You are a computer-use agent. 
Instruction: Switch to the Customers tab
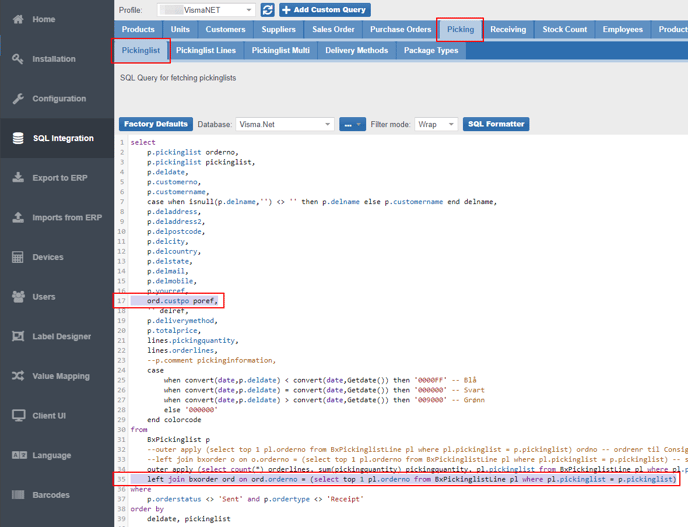[x=225, y=29]
